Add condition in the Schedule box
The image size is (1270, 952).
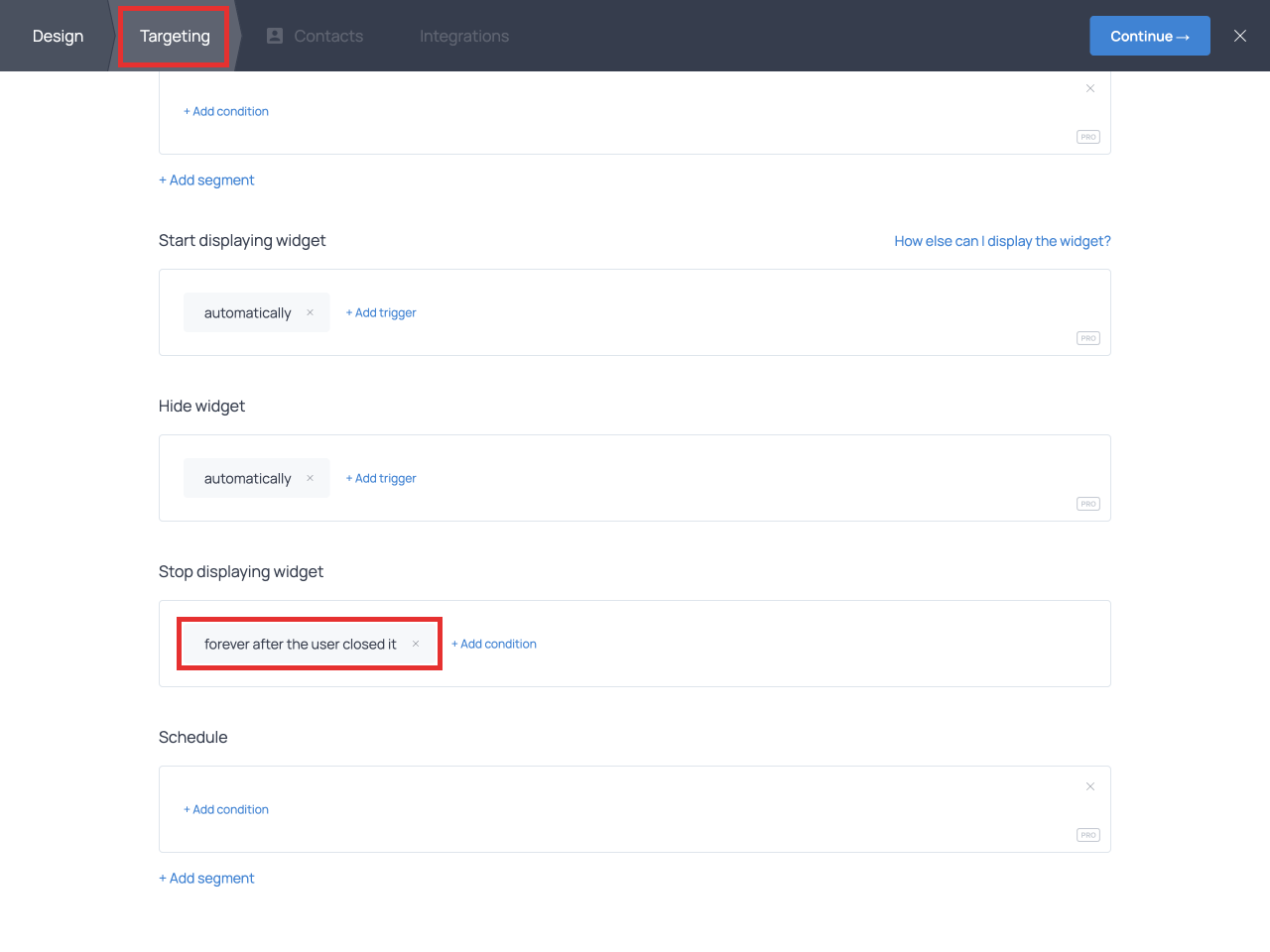click(226, 809)
